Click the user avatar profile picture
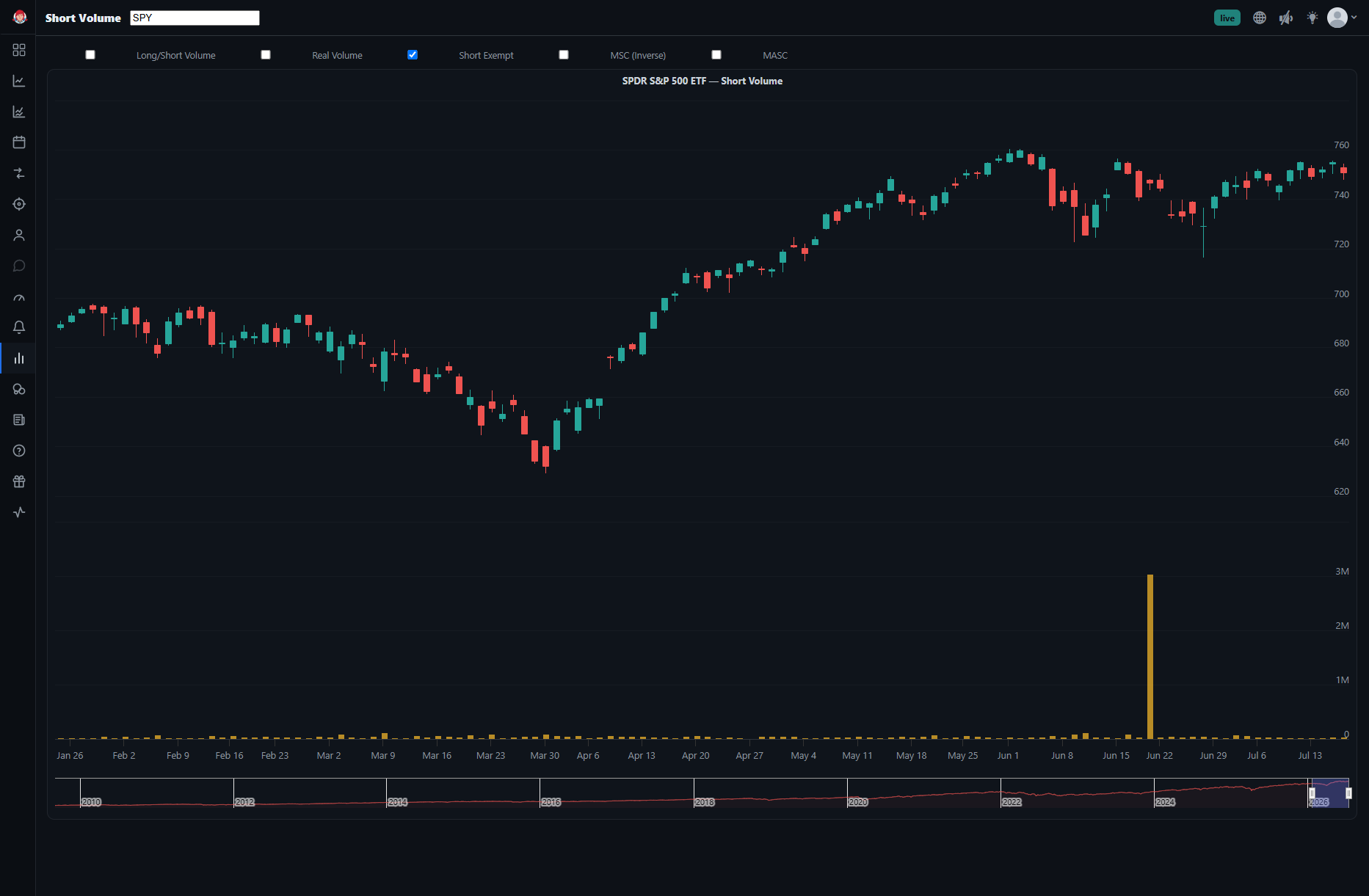 coord(1337,18)
